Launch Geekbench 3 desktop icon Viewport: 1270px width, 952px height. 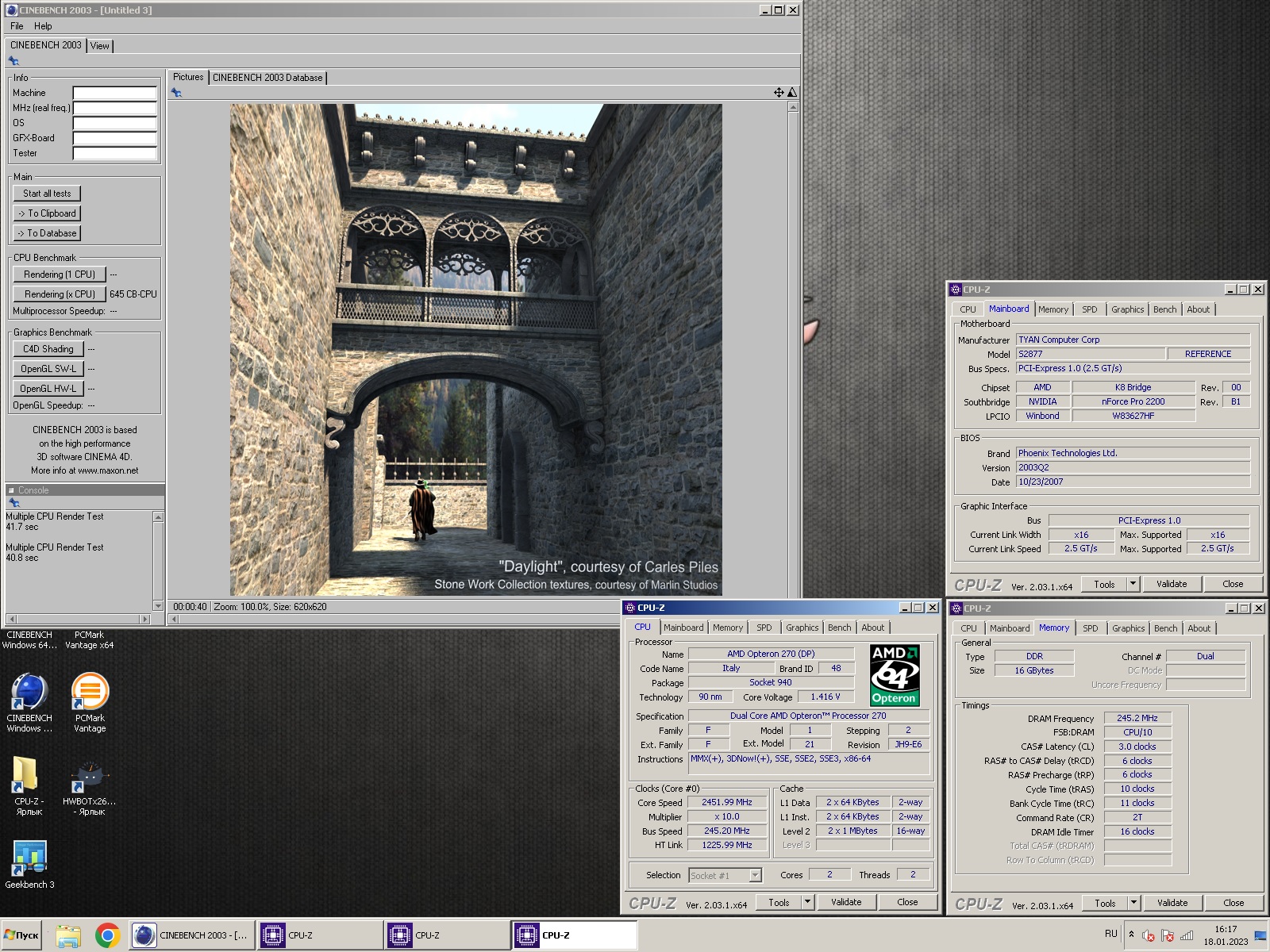point(29,865)
